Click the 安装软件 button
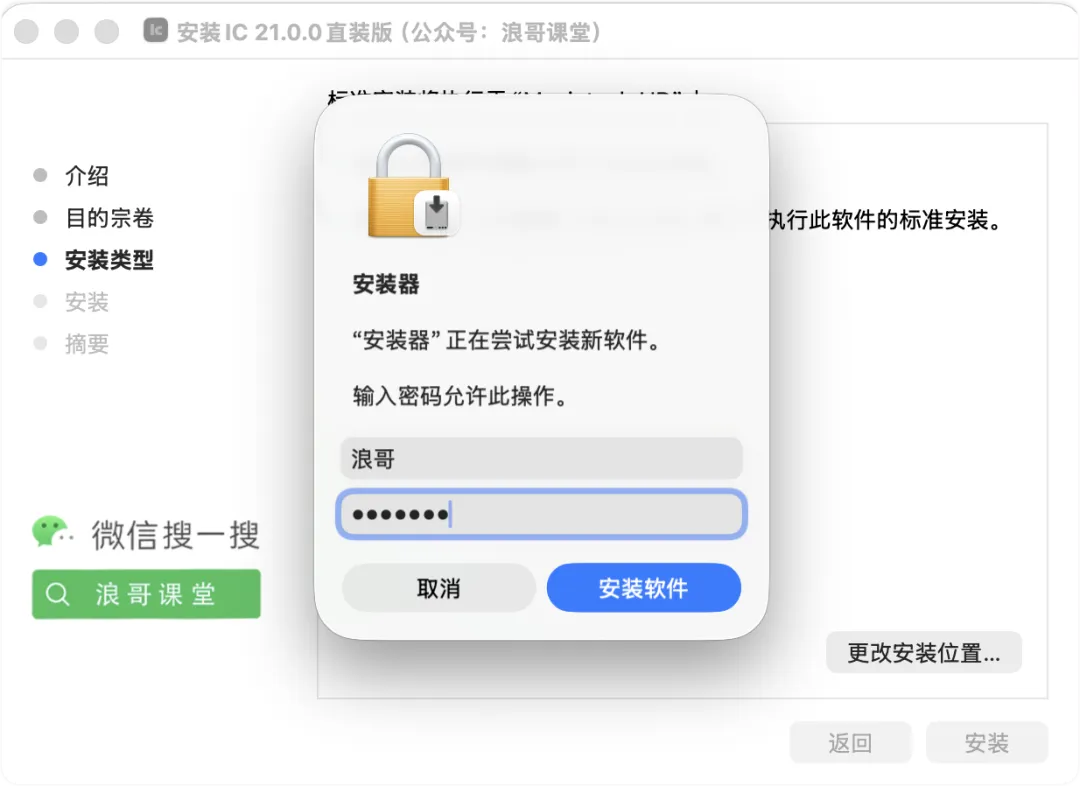Viewport: 1080px width, 786px height. pyautogui.click(x=643, y=588)
